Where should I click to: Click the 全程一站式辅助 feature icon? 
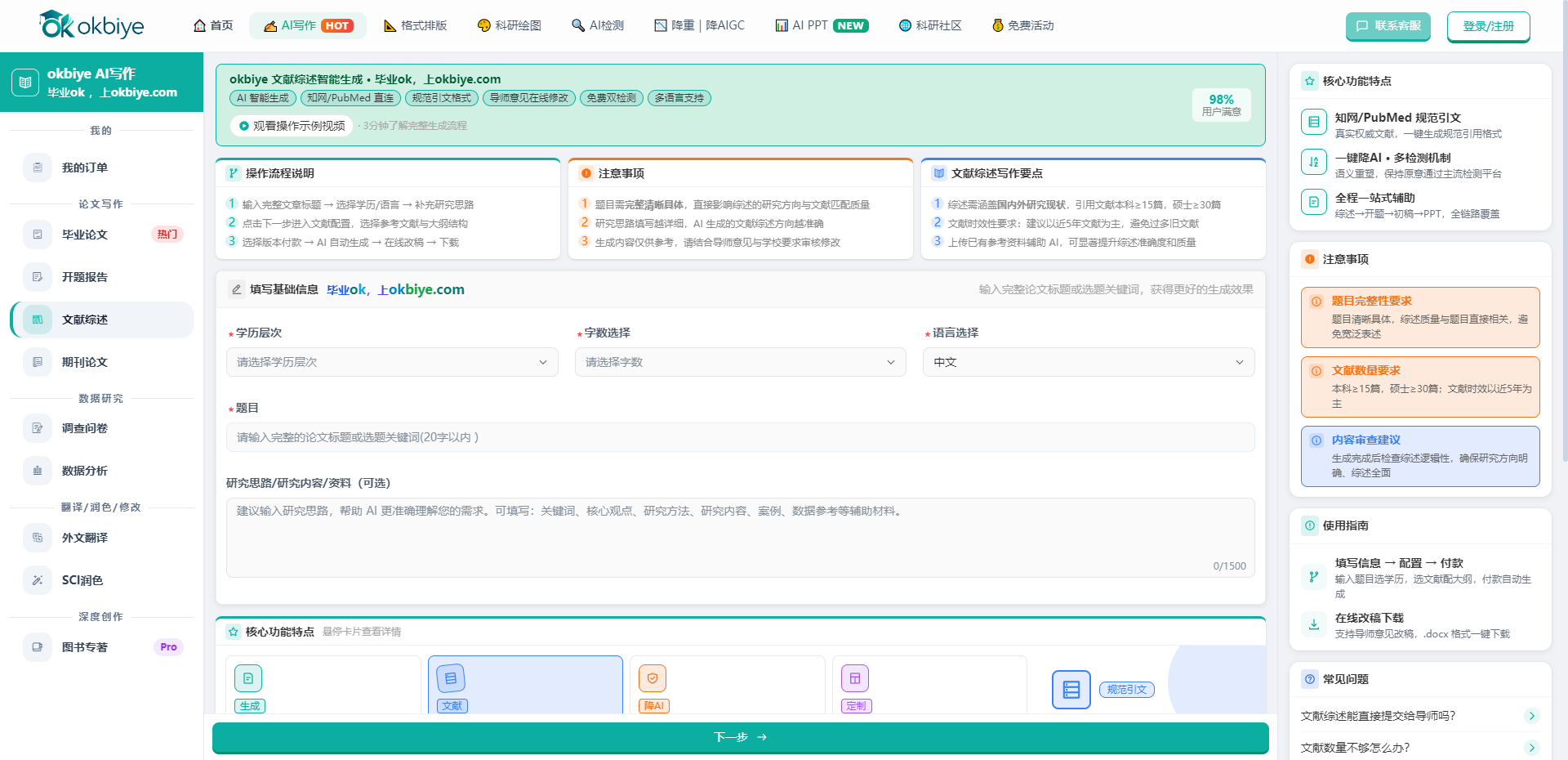[x=1313, y=202]
